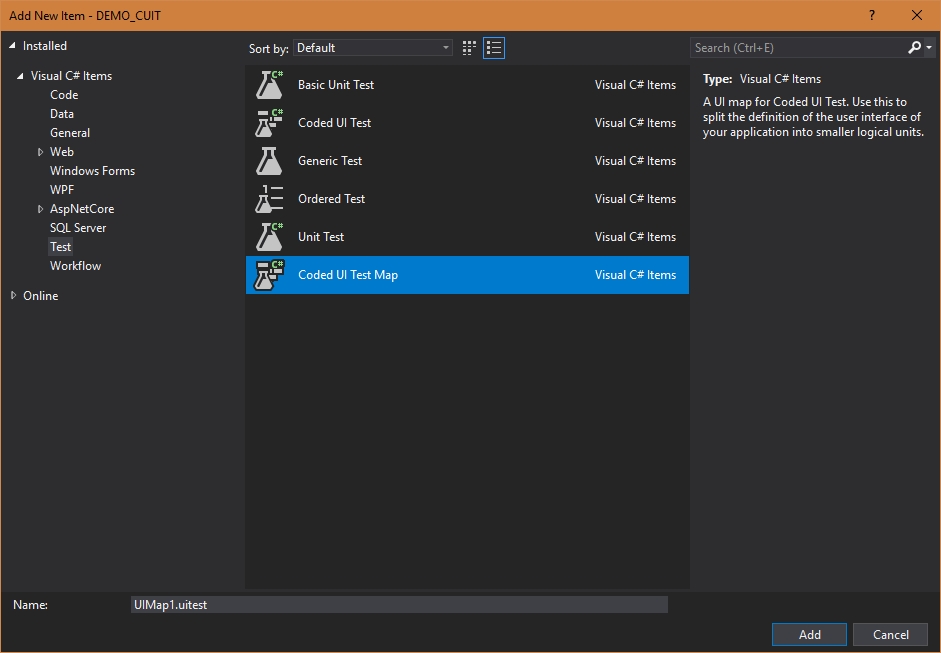Image resolution: width=941 pixels, height=653 pixels.
Task: Switch to small icons view
Action: tap(470, 47)
